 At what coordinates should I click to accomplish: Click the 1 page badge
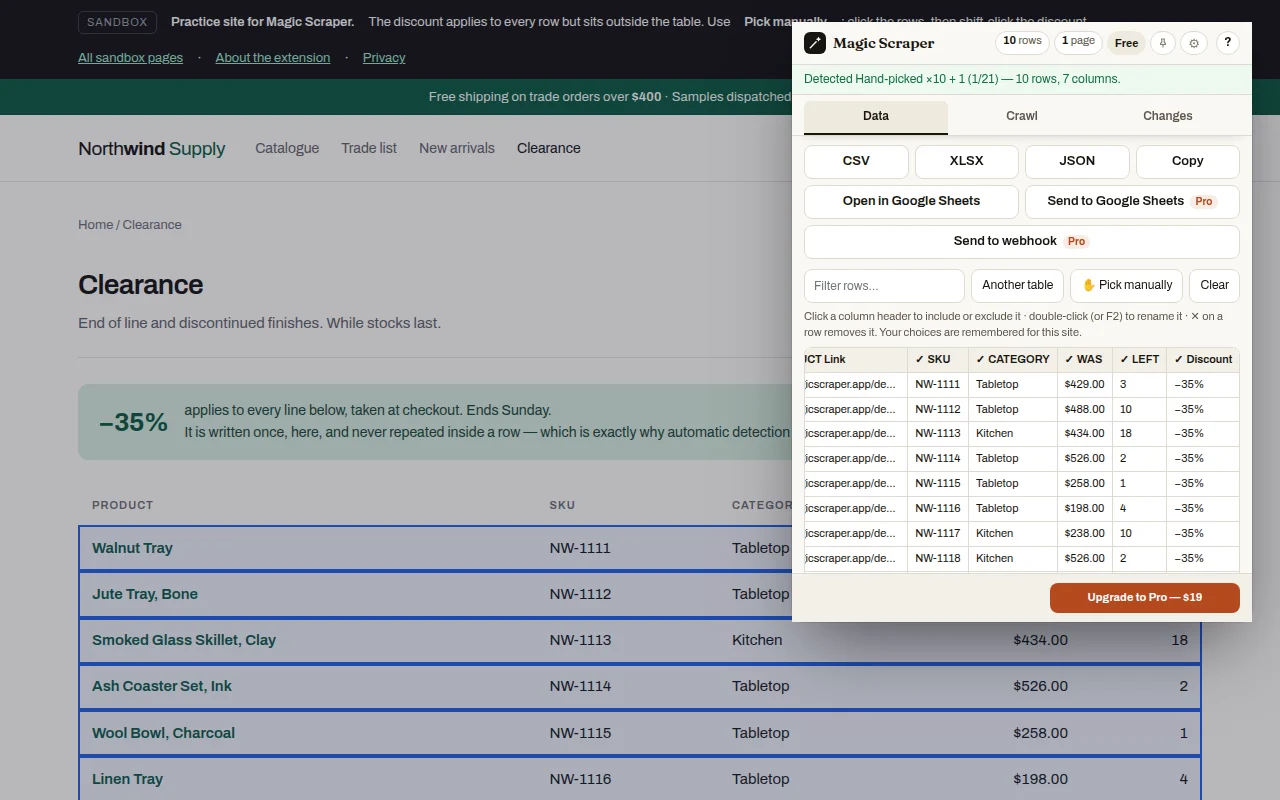pos(1078,41)
